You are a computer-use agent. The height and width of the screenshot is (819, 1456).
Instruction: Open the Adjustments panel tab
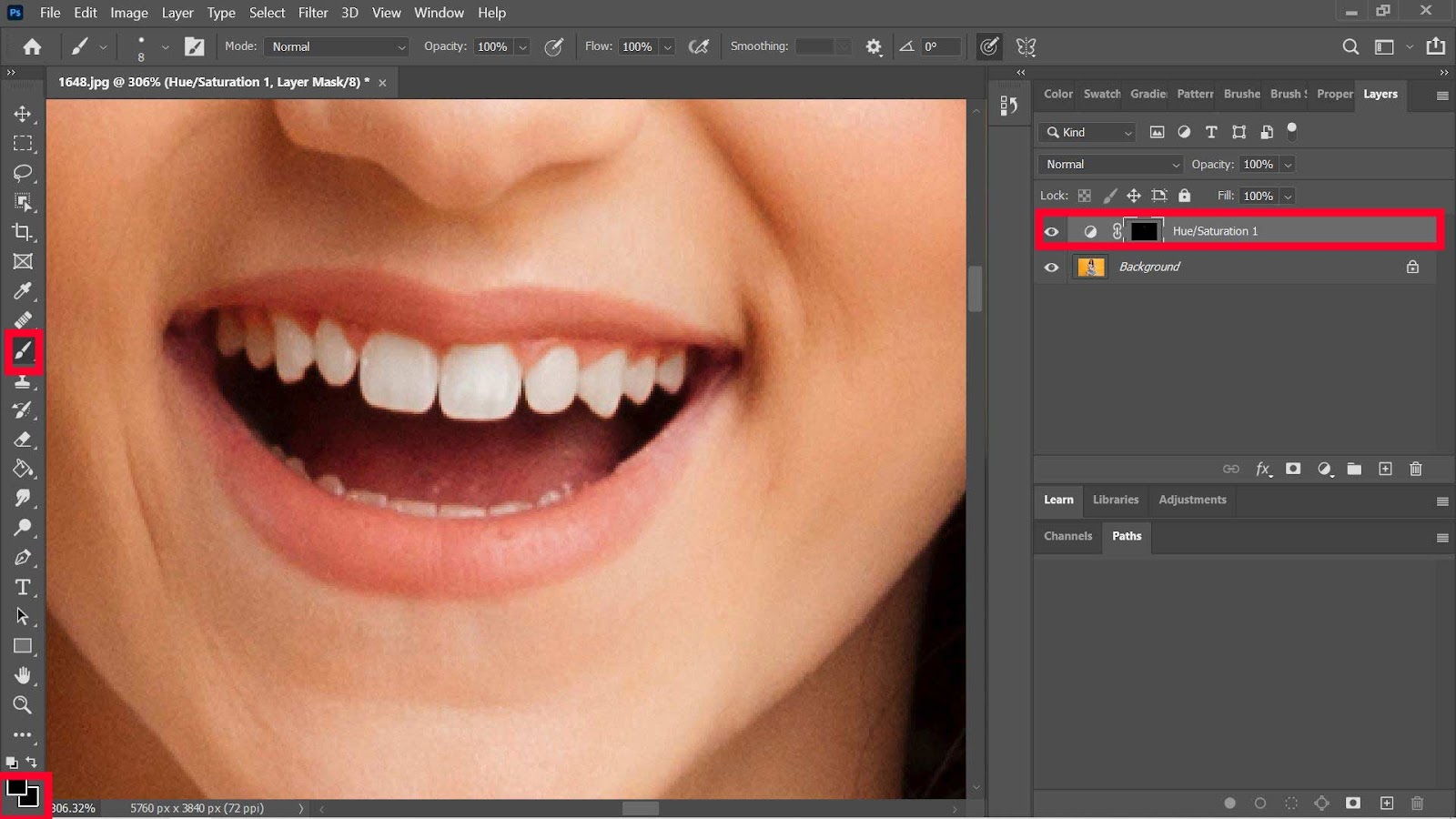(1192, 500)
